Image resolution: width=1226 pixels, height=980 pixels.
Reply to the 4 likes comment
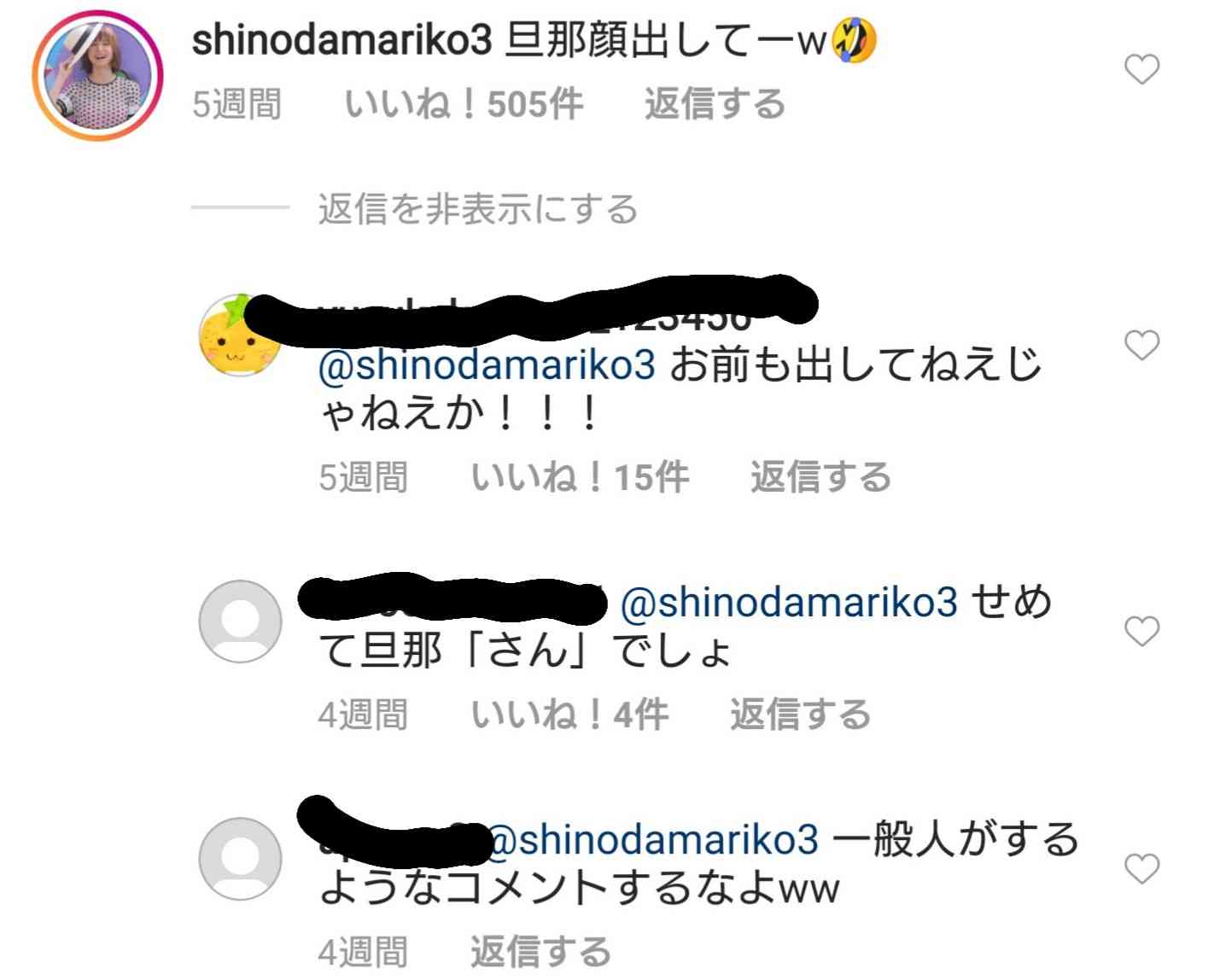pyautogui.click(x=800, y=715)
